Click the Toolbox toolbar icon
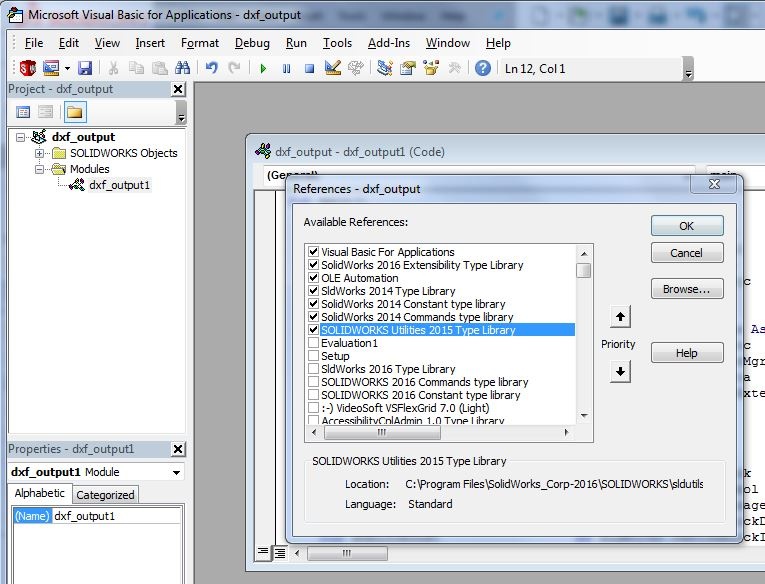Screen dimensions: 765x584 click(454, 68)
